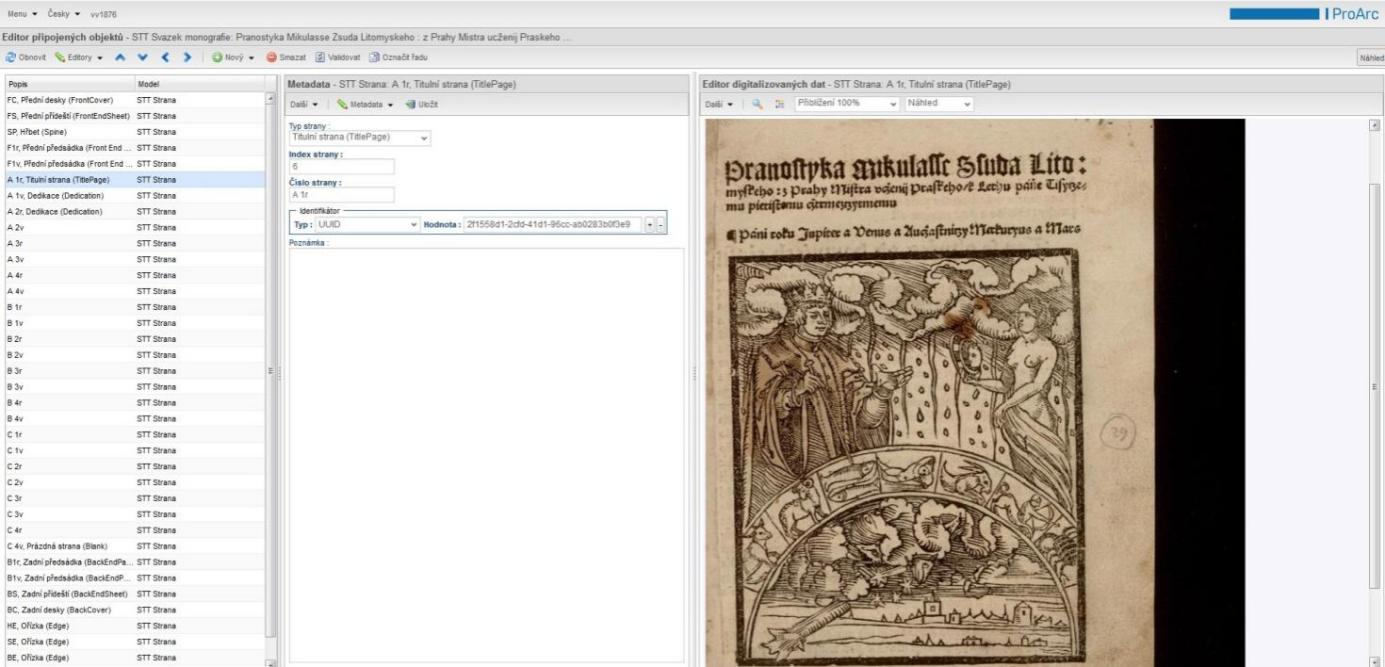Viewport: 1385px width, 667px height.
Task: Select FS, Přední přídeští (FrontEndSheet) row
Action: [134, 115]
